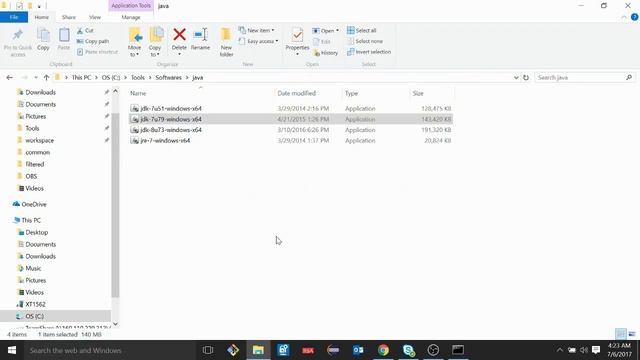
Task: Click Application Tools contextual tab
Action: tap(131, 6)
